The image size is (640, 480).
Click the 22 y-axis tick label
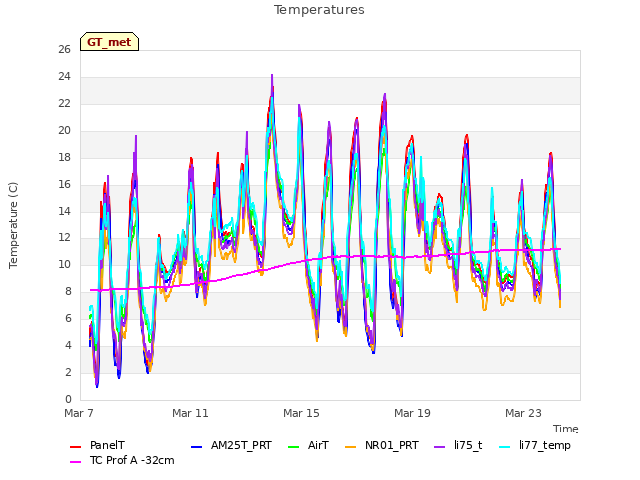[64, 104]
